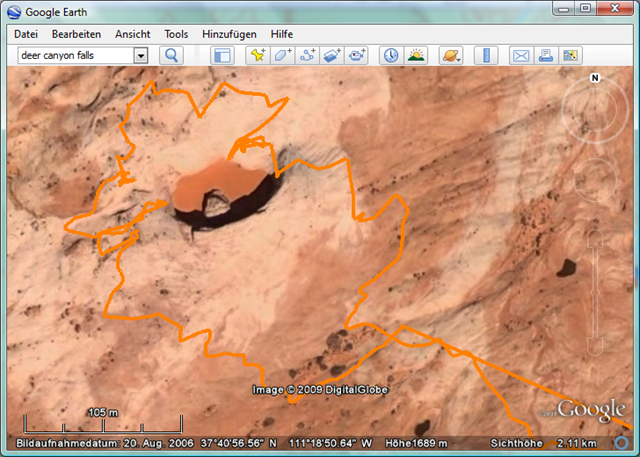The height and width of the screenshot is (457, 640).
Task: Click the email envelope icon
Action: tap(521, 56)
